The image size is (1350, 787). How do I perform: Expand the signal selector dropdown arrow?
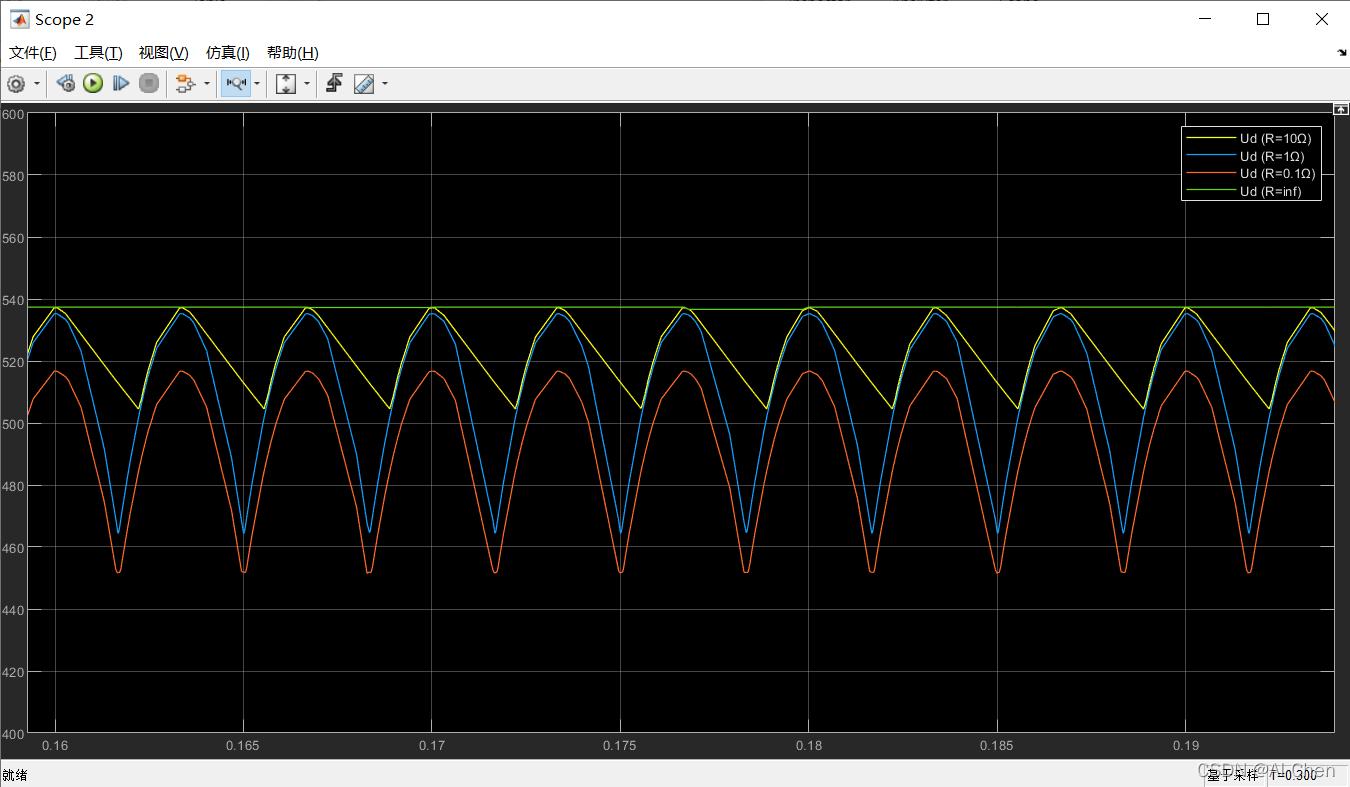point(207,84)
